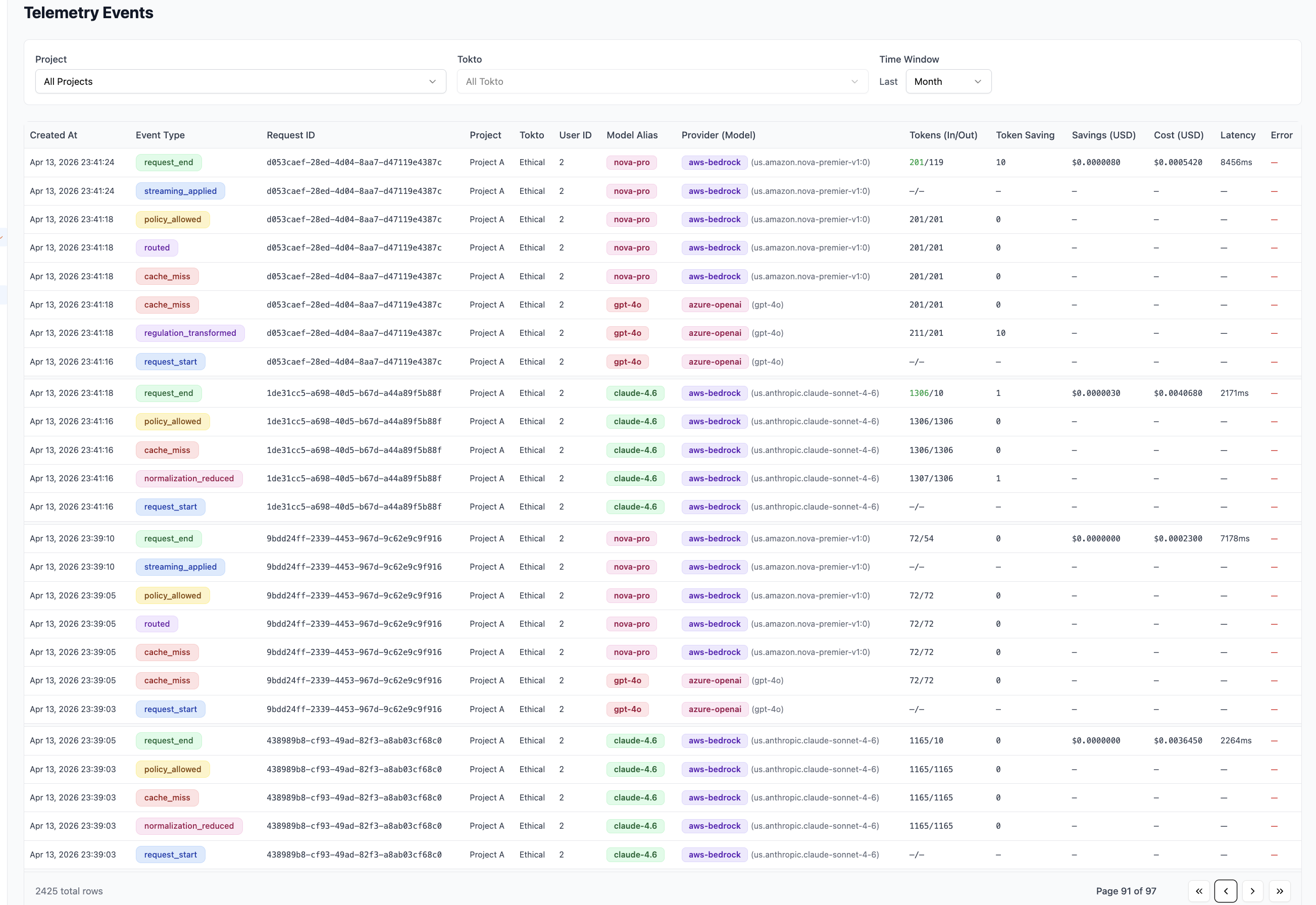Click the Page 91 of 97 indicator
1316x905 pixels.
click(1126, 891)
